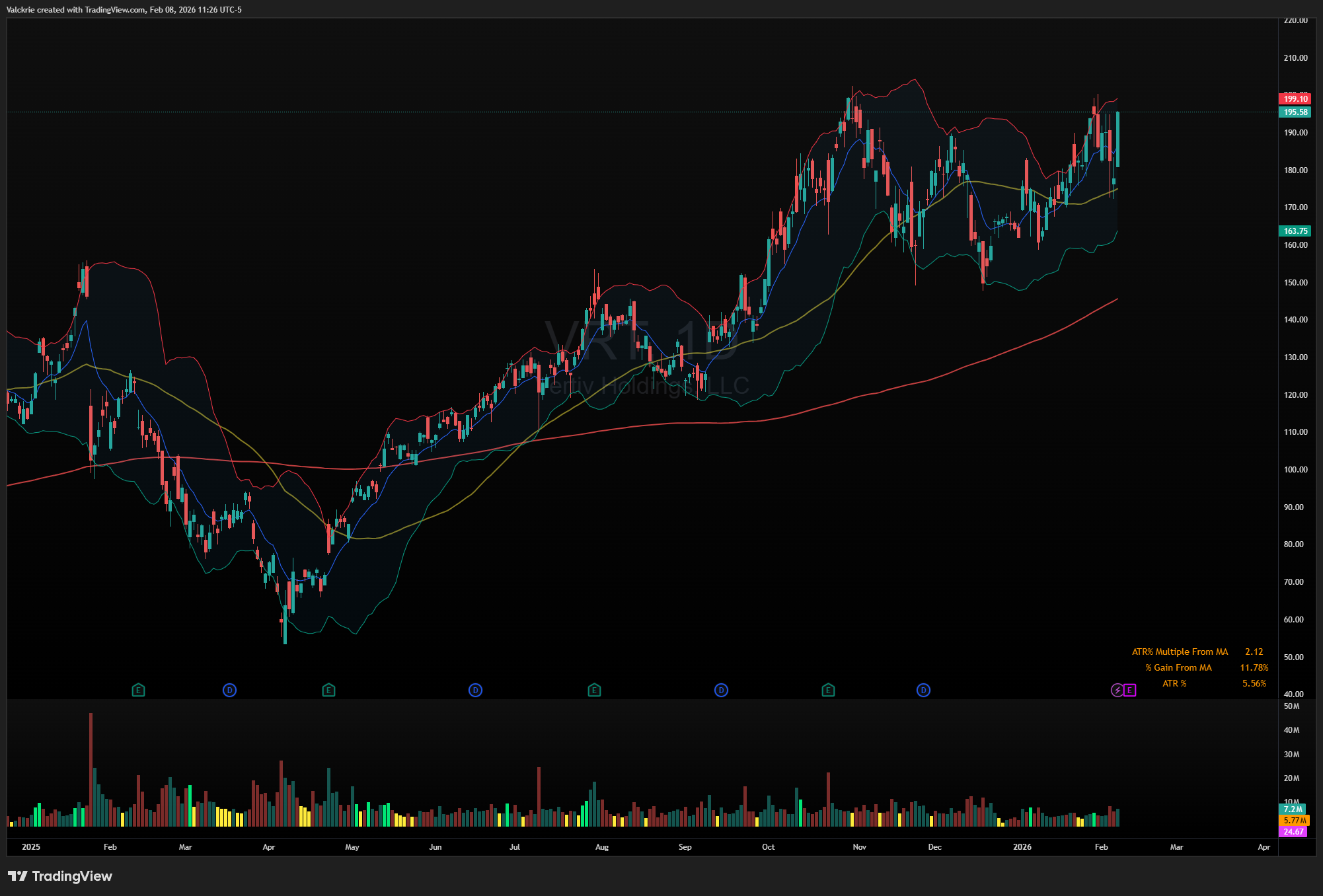
Task: Click the magenta 24.67 axis label
Action: (x=1293, y=832)
